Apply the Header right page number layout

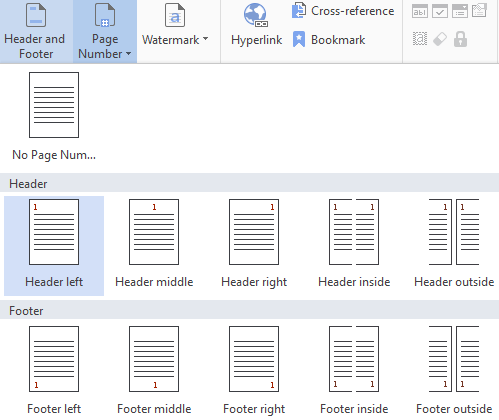pos(254,246)
